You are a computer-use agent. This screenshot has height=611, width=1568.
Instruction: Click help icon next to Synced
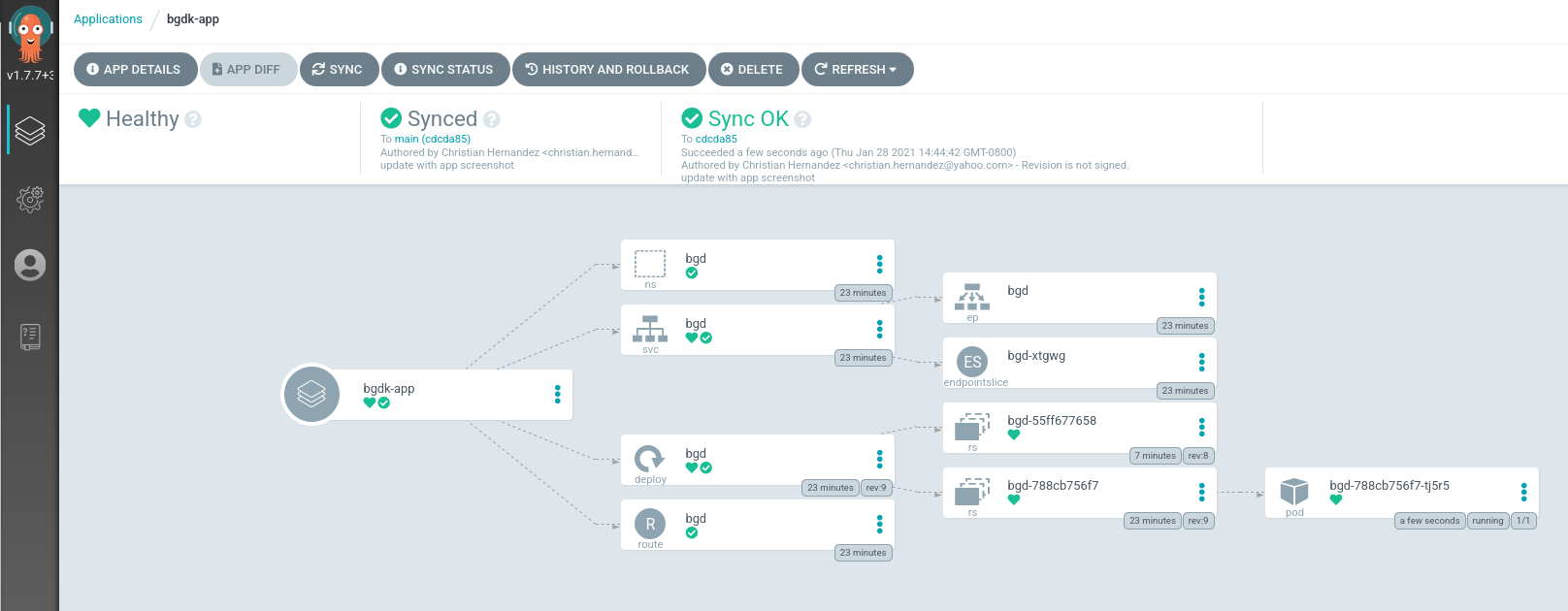tap(492, 119)
